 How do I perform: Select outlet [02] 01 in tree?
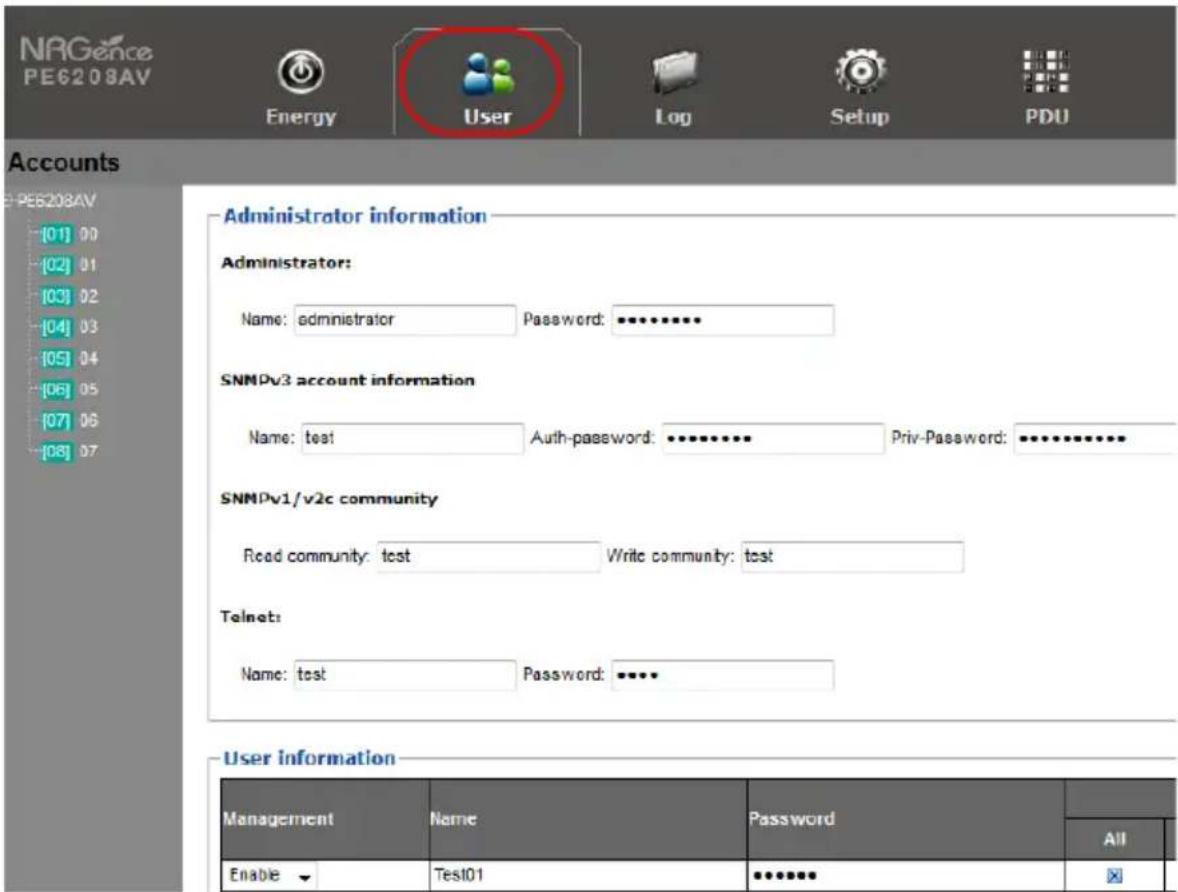coord(69,265)
